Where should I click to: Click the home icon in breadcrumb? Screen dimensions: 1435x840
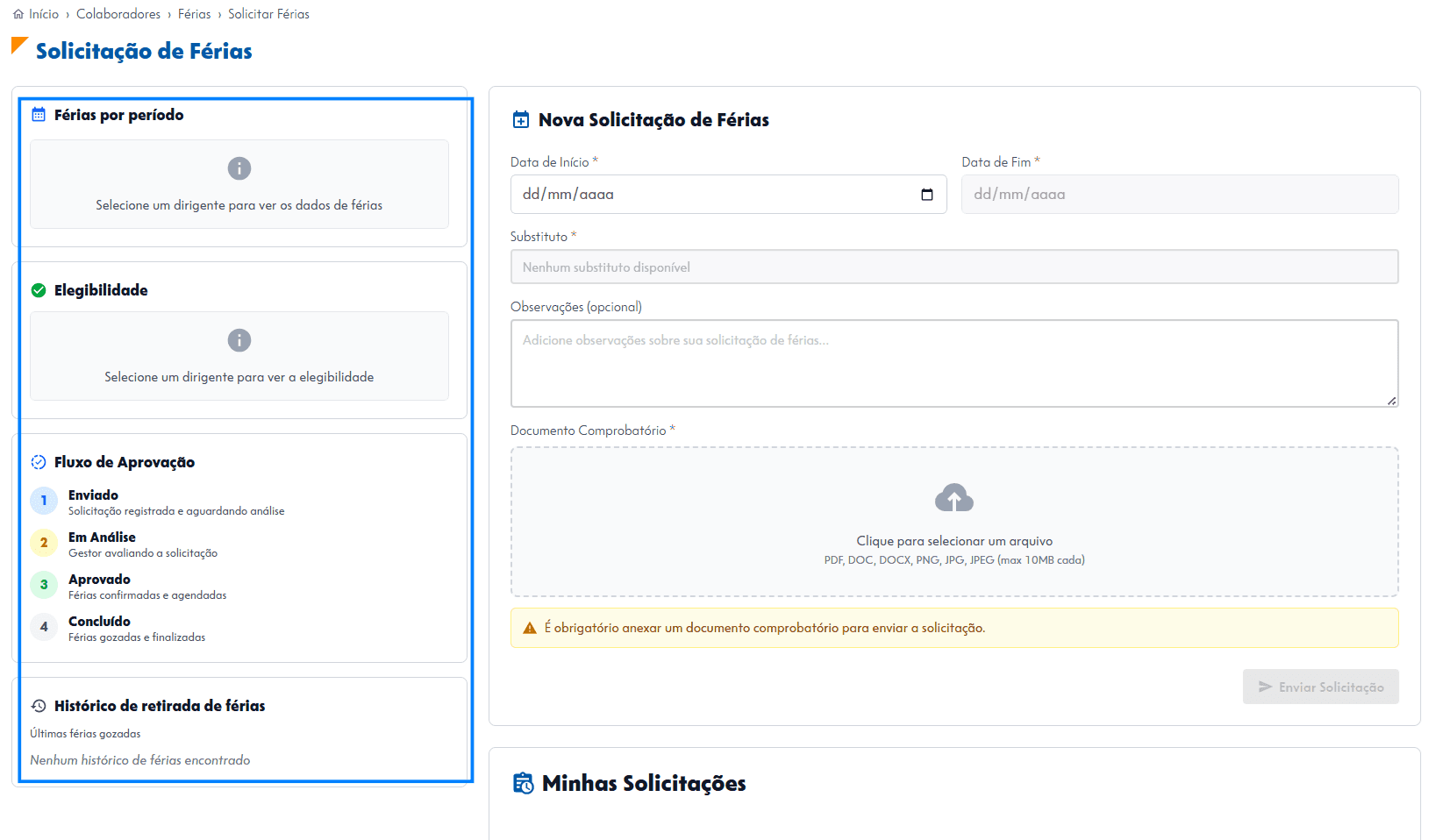tap(18, 14)
